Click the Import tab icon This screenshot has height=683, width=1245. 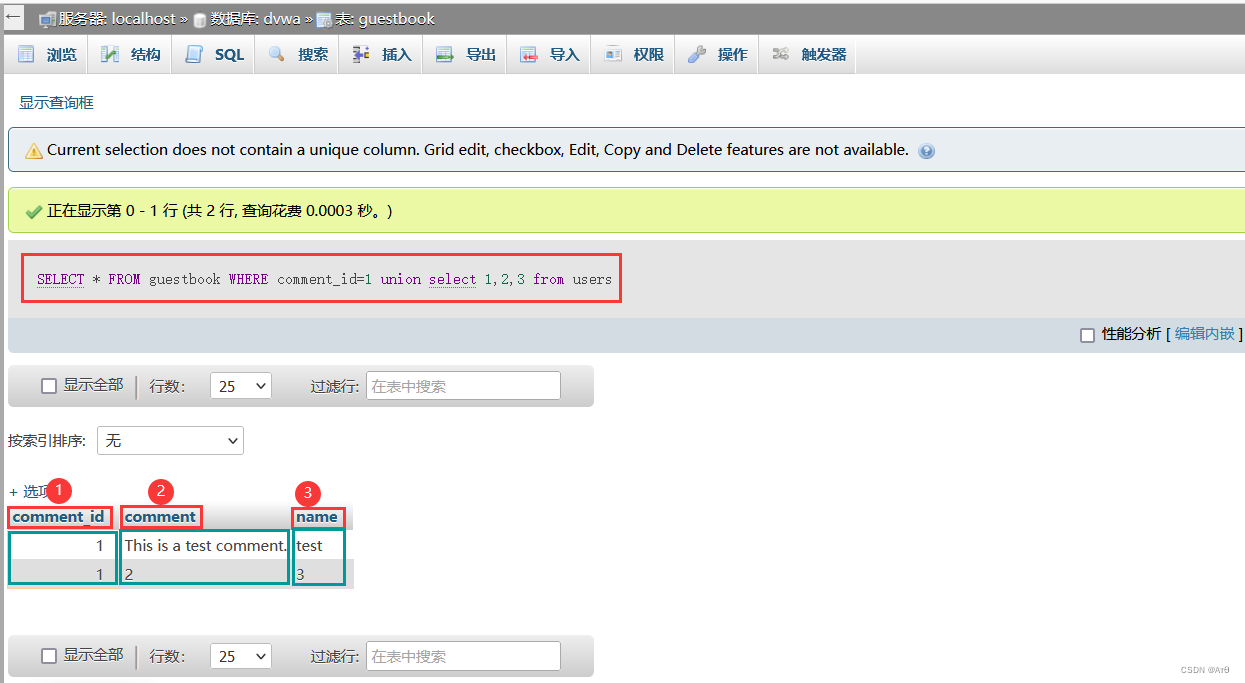529,55
